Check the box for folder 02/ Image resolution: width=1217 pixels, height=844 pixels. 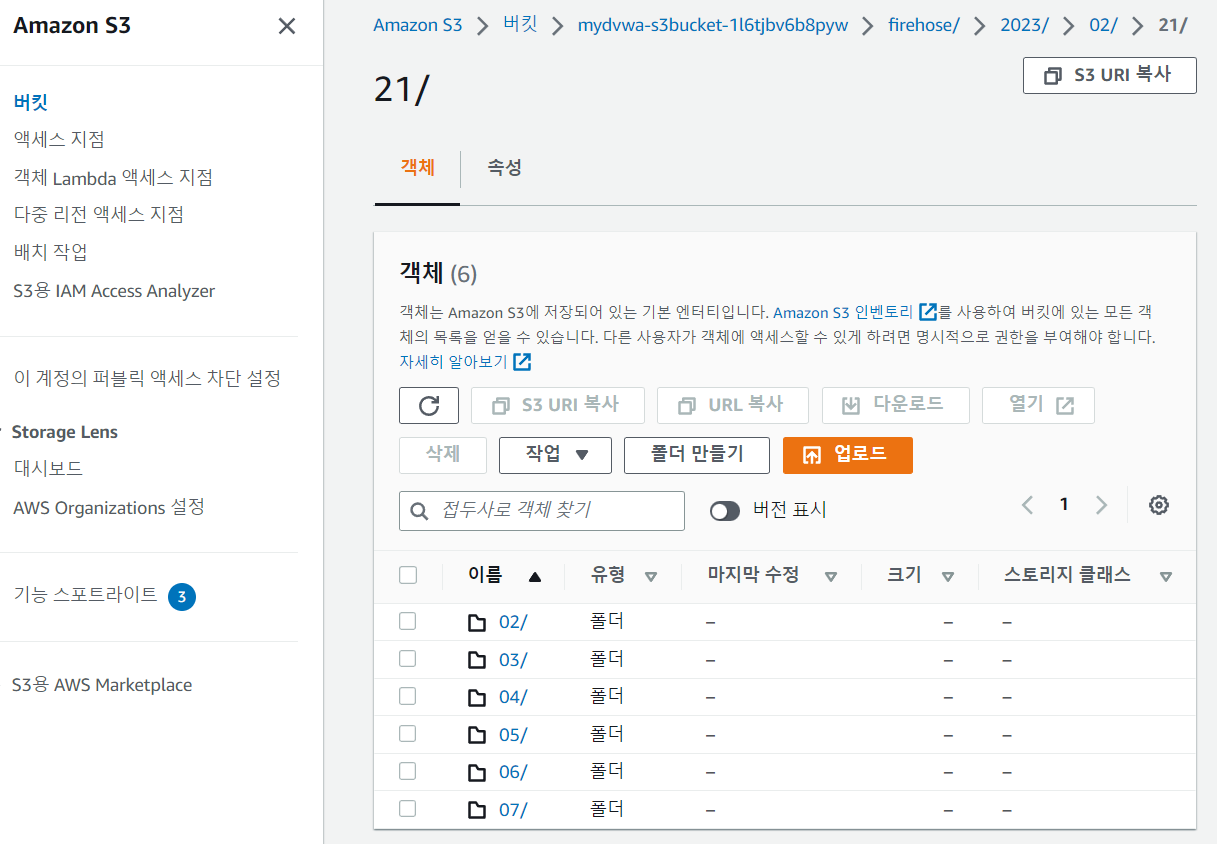[x=407, y=621]
